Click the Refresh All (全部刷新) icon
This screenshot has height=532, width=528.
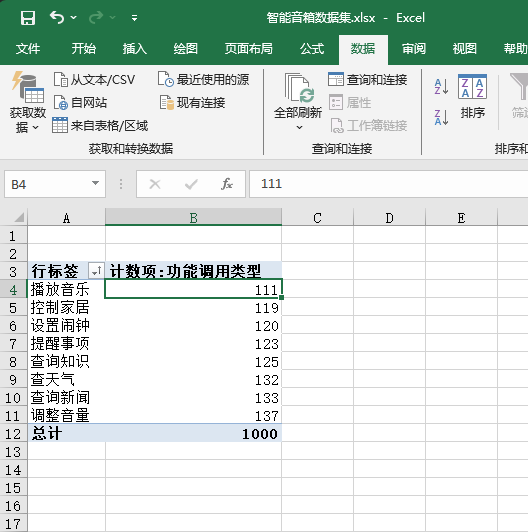[x=299, y=88]
